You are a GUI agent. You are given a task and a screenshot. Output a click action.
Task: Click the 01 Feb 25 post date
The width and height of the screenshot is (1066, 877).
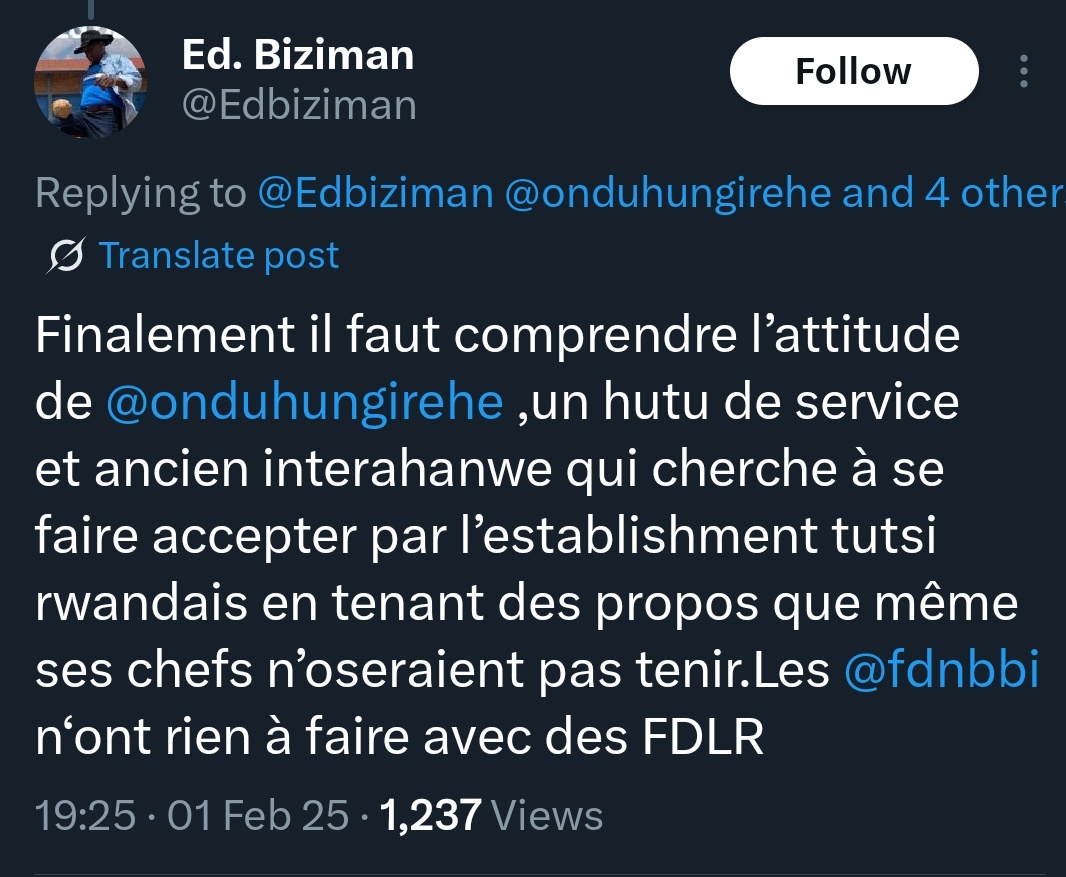(x=259, y=816)
